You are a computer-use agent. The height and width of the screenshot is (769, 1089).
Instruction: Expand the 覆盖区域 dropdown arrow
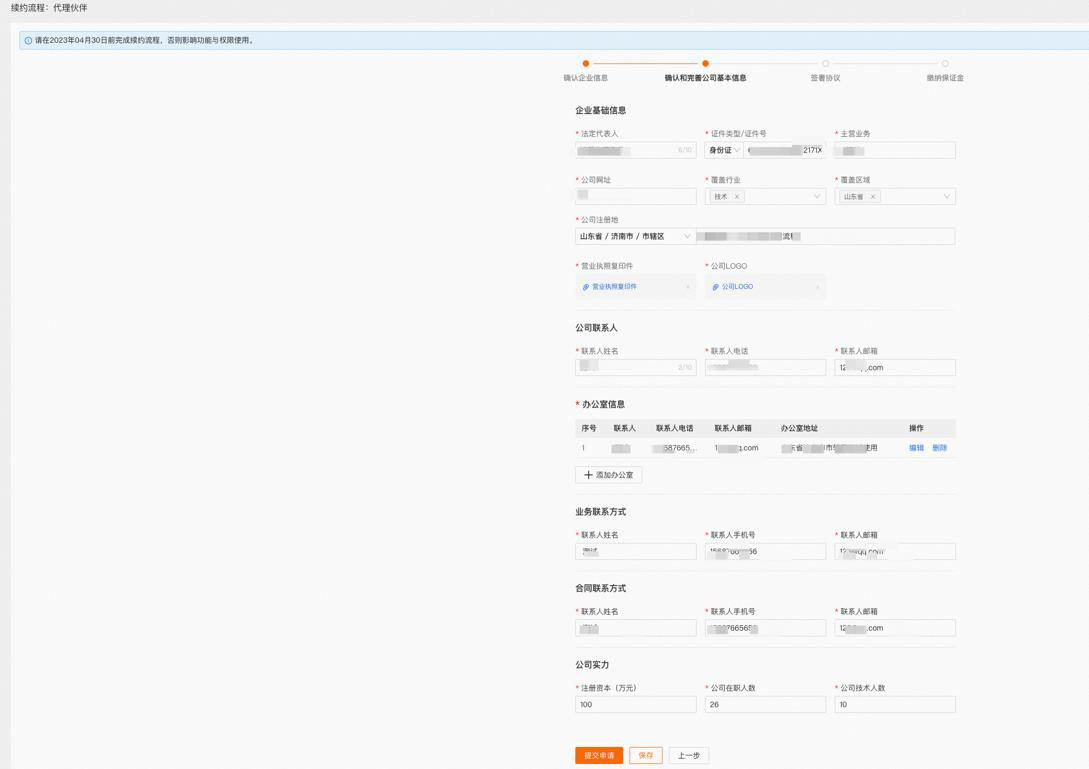point(947,197)
